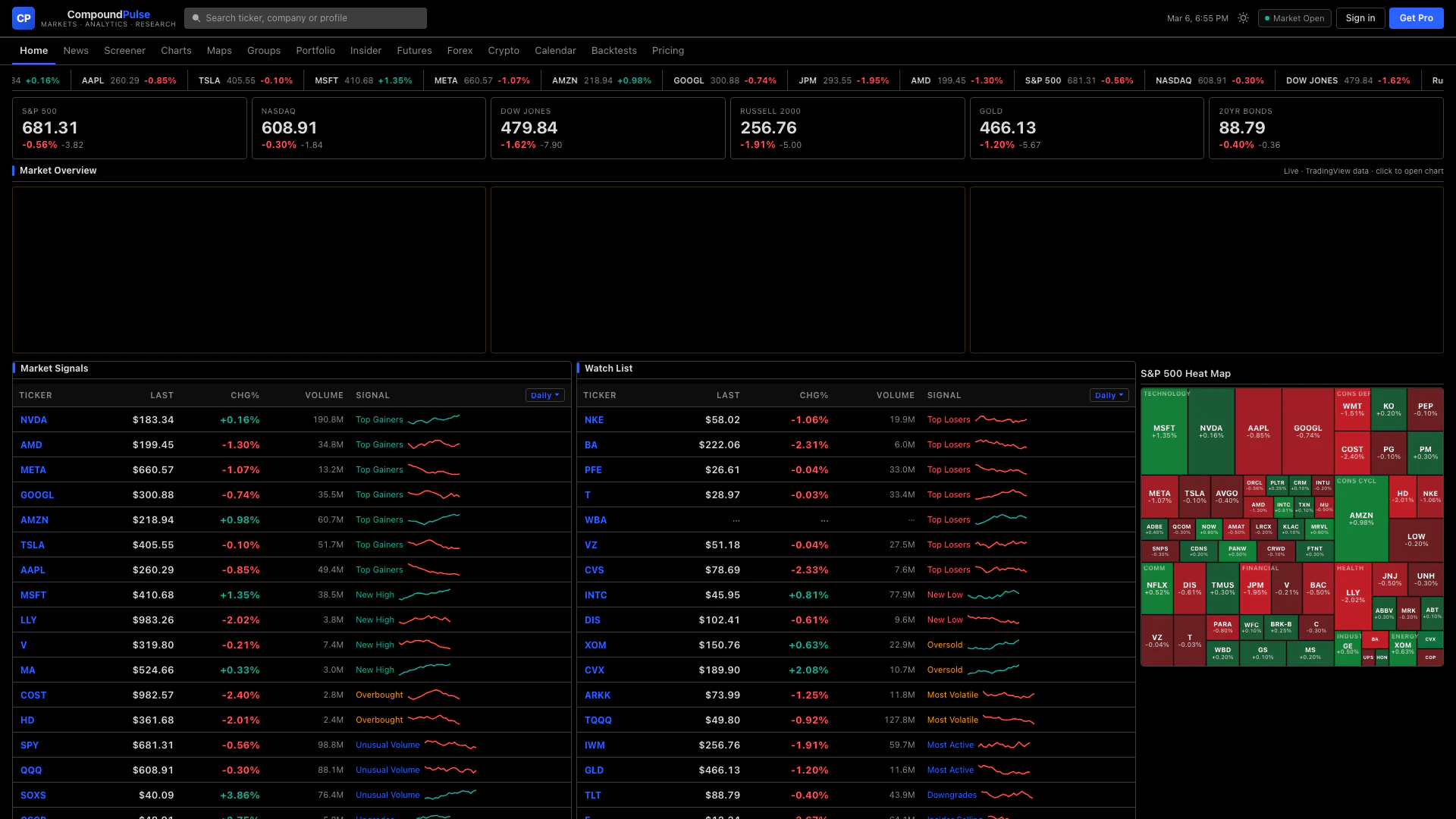Expand the Watch List Daily dropdown

click(x=1109, y=395)
